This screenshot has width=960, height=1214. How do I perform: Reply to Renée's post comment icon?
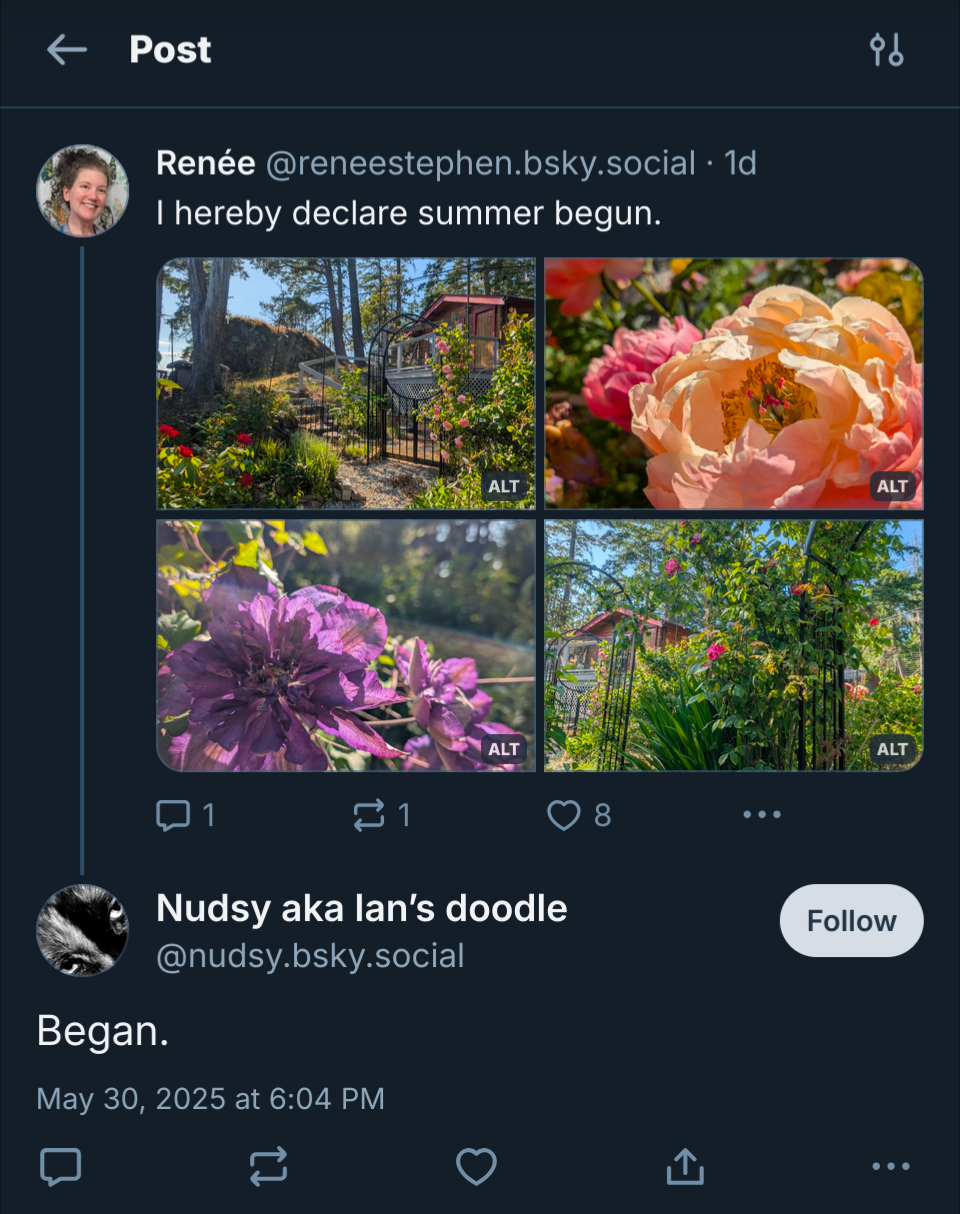[x=173, y=816]
